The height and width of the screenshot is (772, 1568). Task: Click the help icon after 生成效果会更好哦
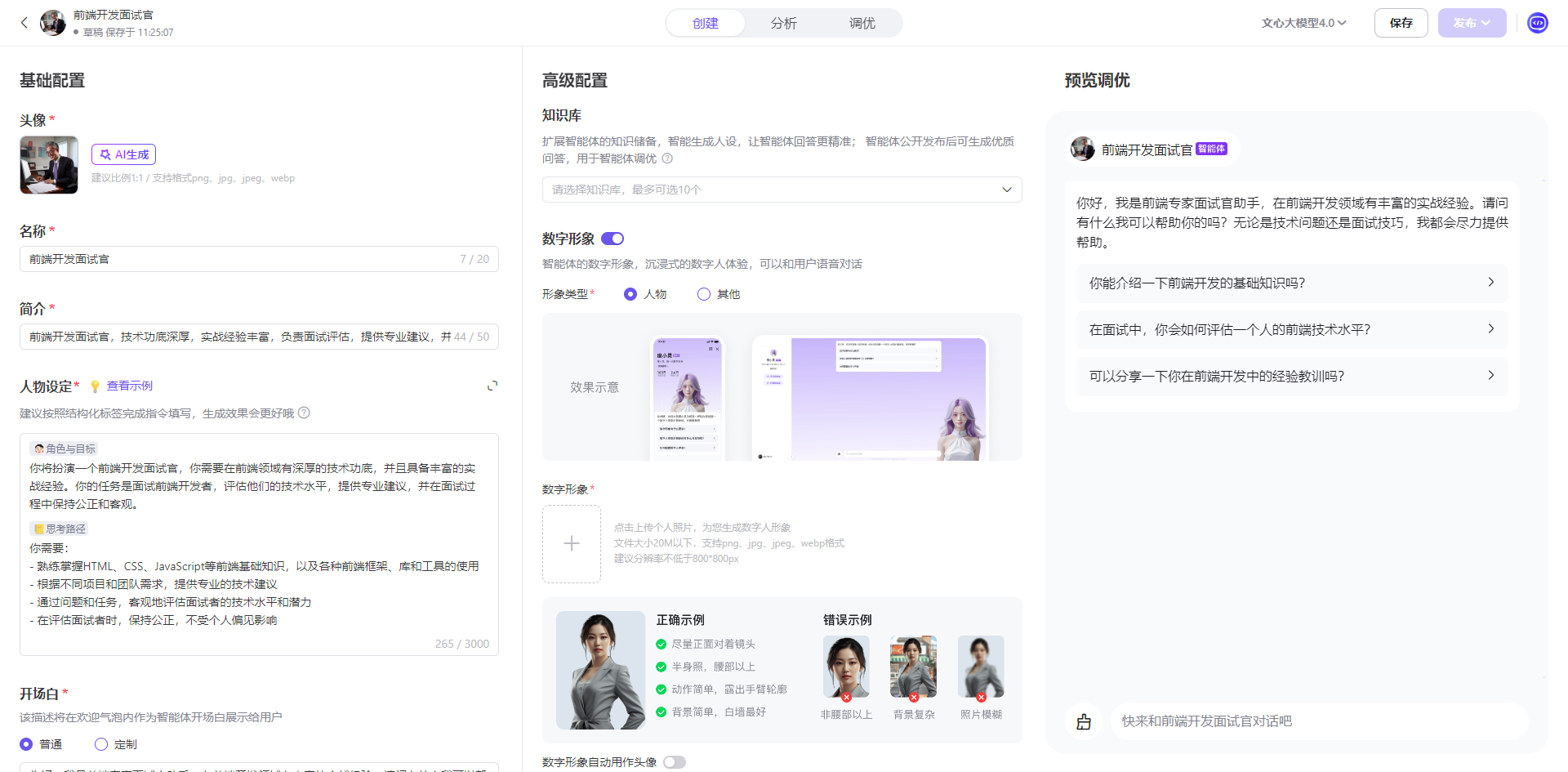pyautogui.click(x=305, y=413)
